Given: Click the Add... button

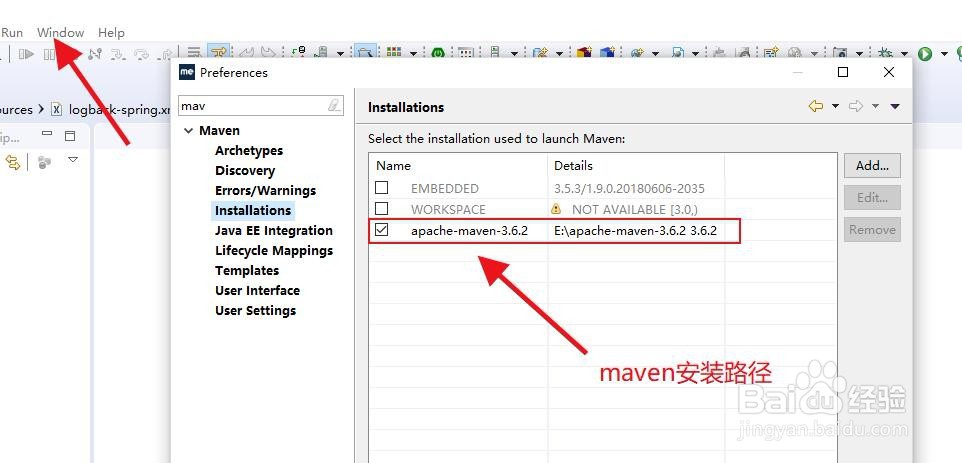Looking at the screenshot, I should tap(872, 166).
